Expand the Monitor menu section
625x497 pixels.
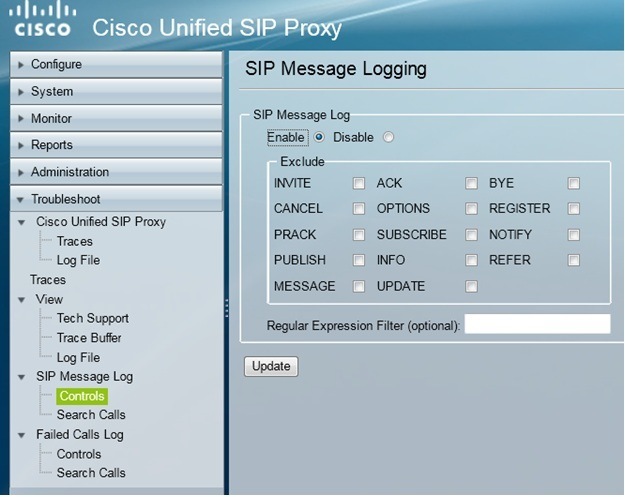116,118
